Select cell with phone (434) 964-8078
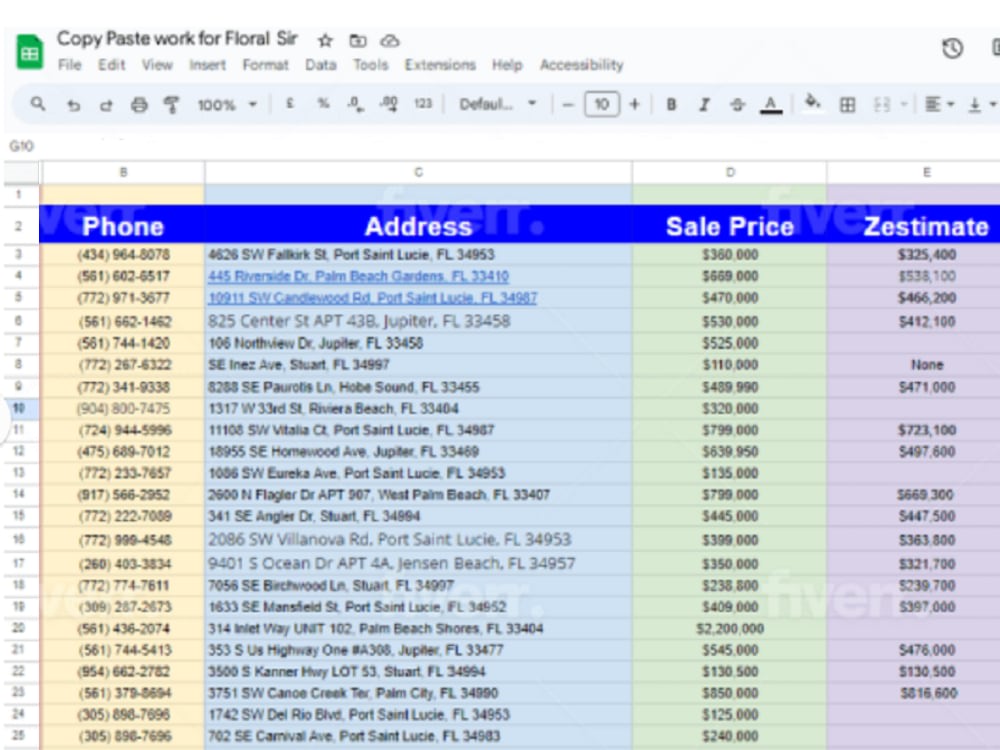 point(122,254)
